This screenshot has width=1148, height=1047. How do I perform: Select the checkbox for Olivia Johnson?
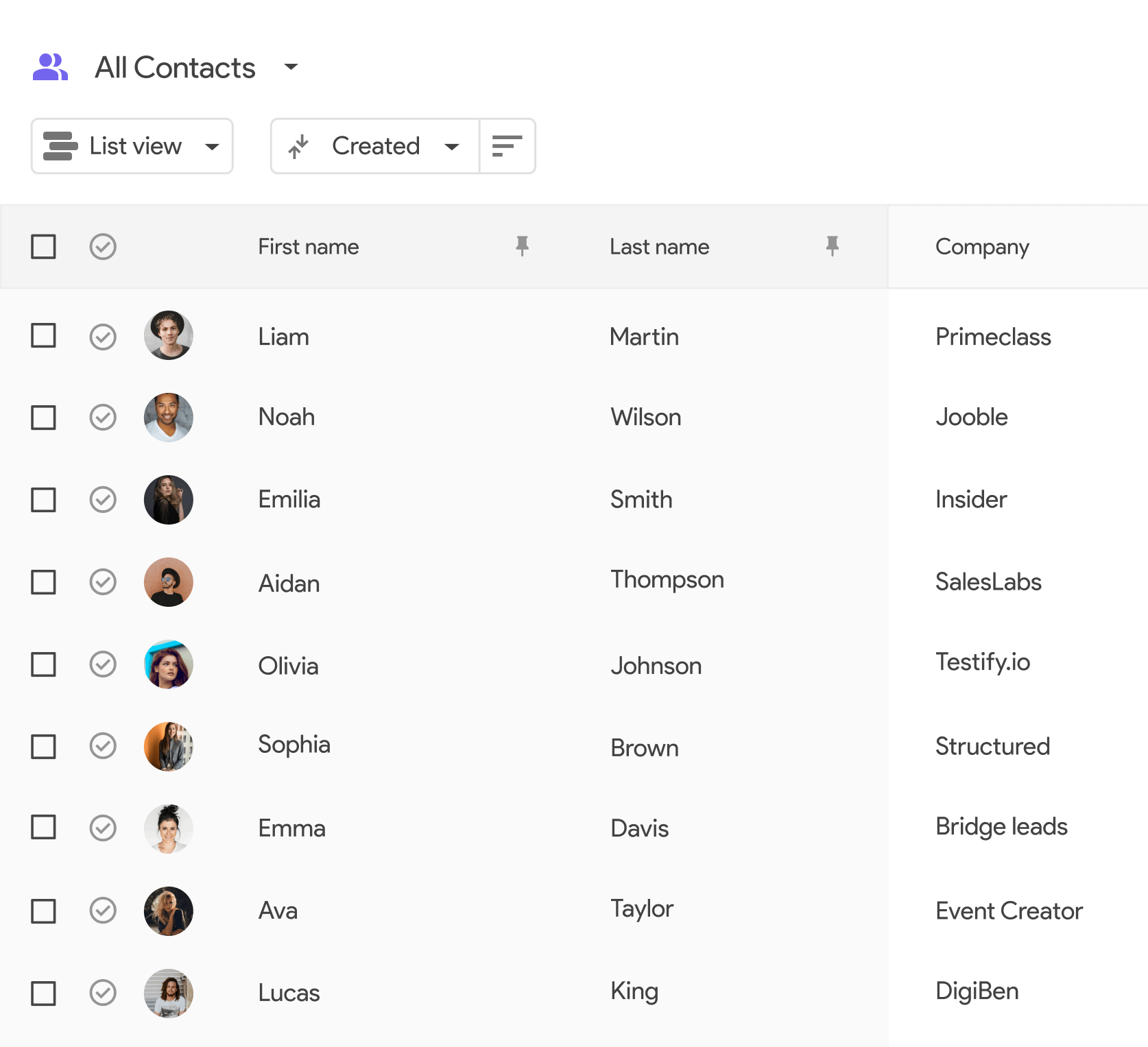(x=43, y=664)
